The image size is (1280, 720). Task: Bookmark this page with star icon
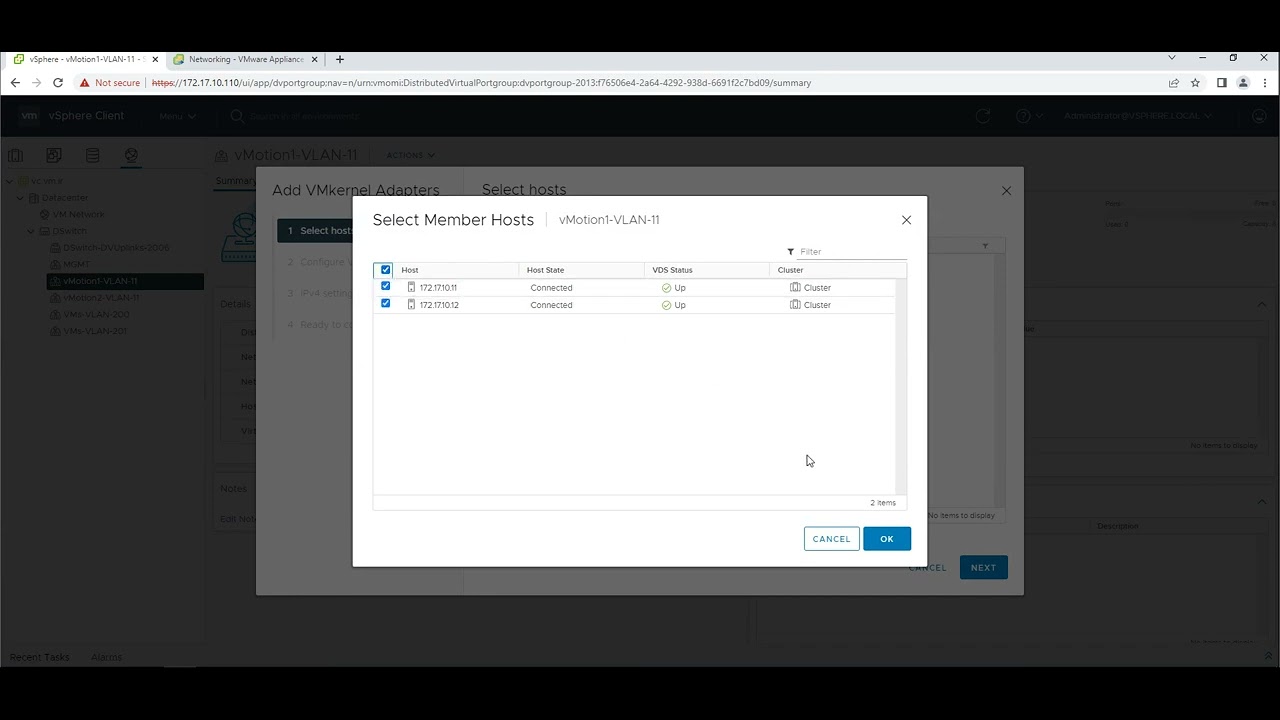coord(1195,83)
